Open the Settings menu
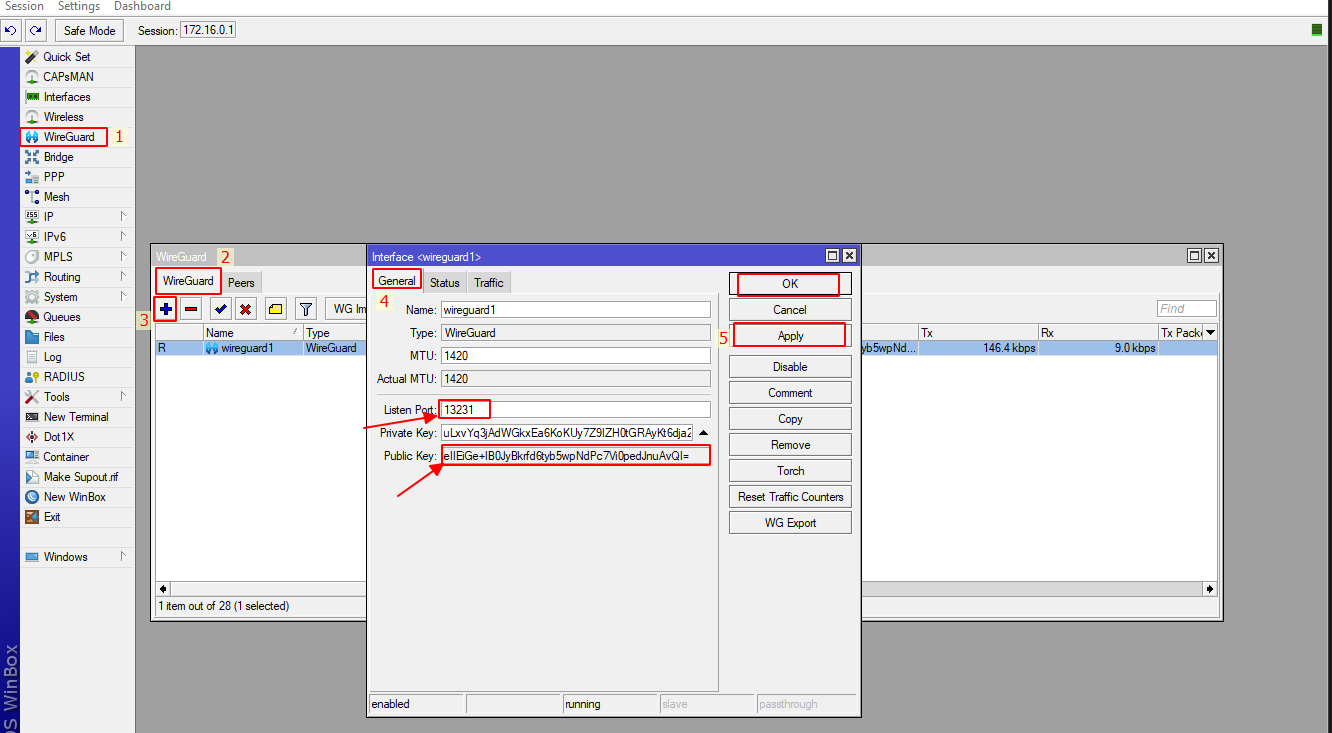The width and height of the screenshot is (1332, 733). coord(79,6)
